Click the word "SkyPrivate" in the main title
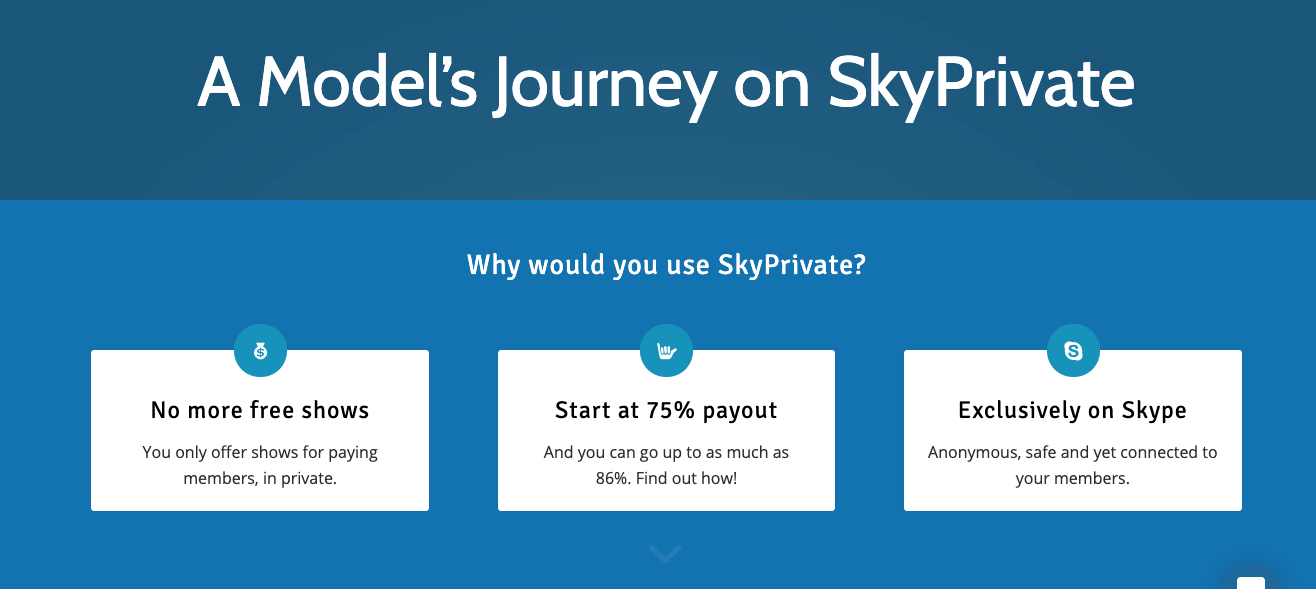Image resolution: width=1316 pixels, height=589 pixels. [x=982, y=86]
